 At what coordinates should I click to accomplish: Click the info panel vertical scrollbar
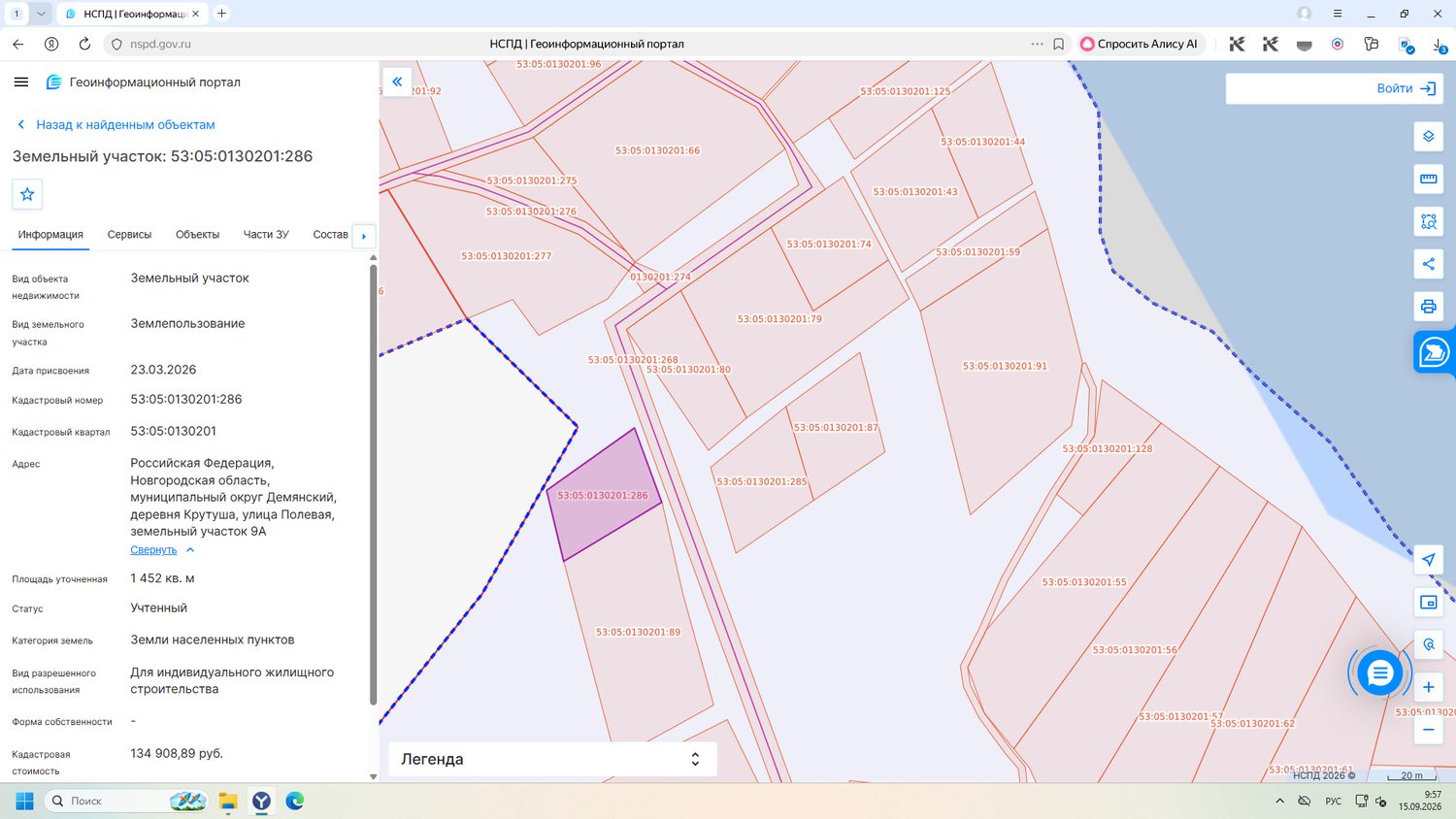click(374, 485)
